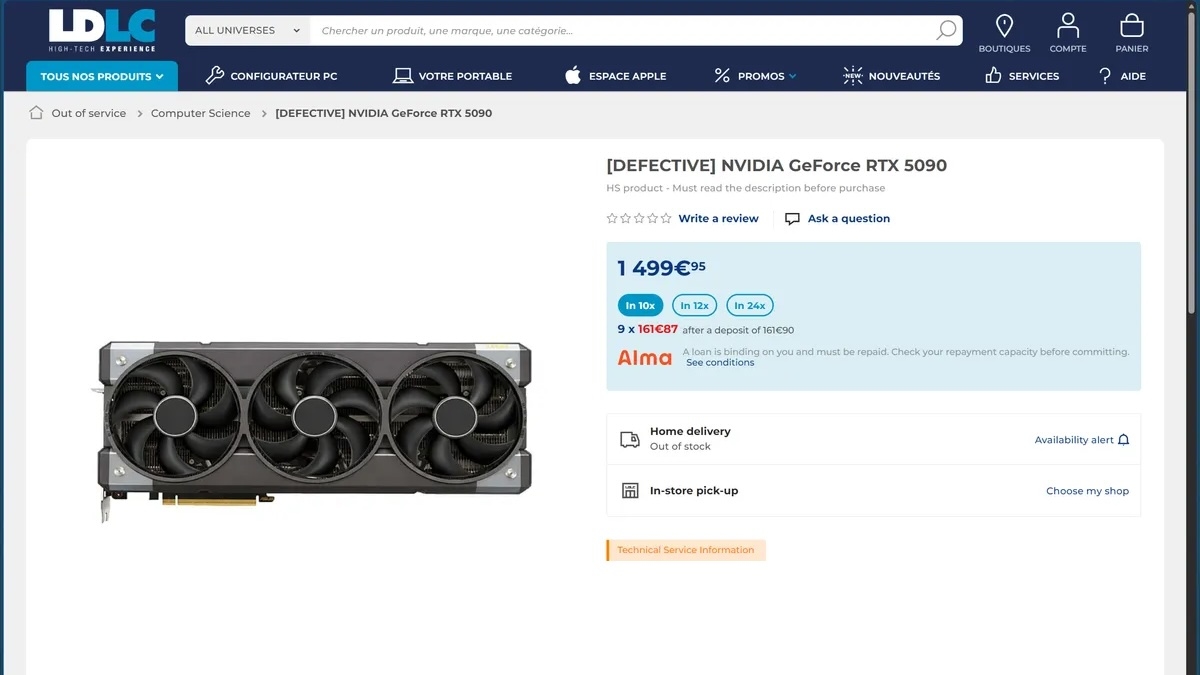Open Services menu item
The image size is (1200, 675).
tap(1034, 76)
